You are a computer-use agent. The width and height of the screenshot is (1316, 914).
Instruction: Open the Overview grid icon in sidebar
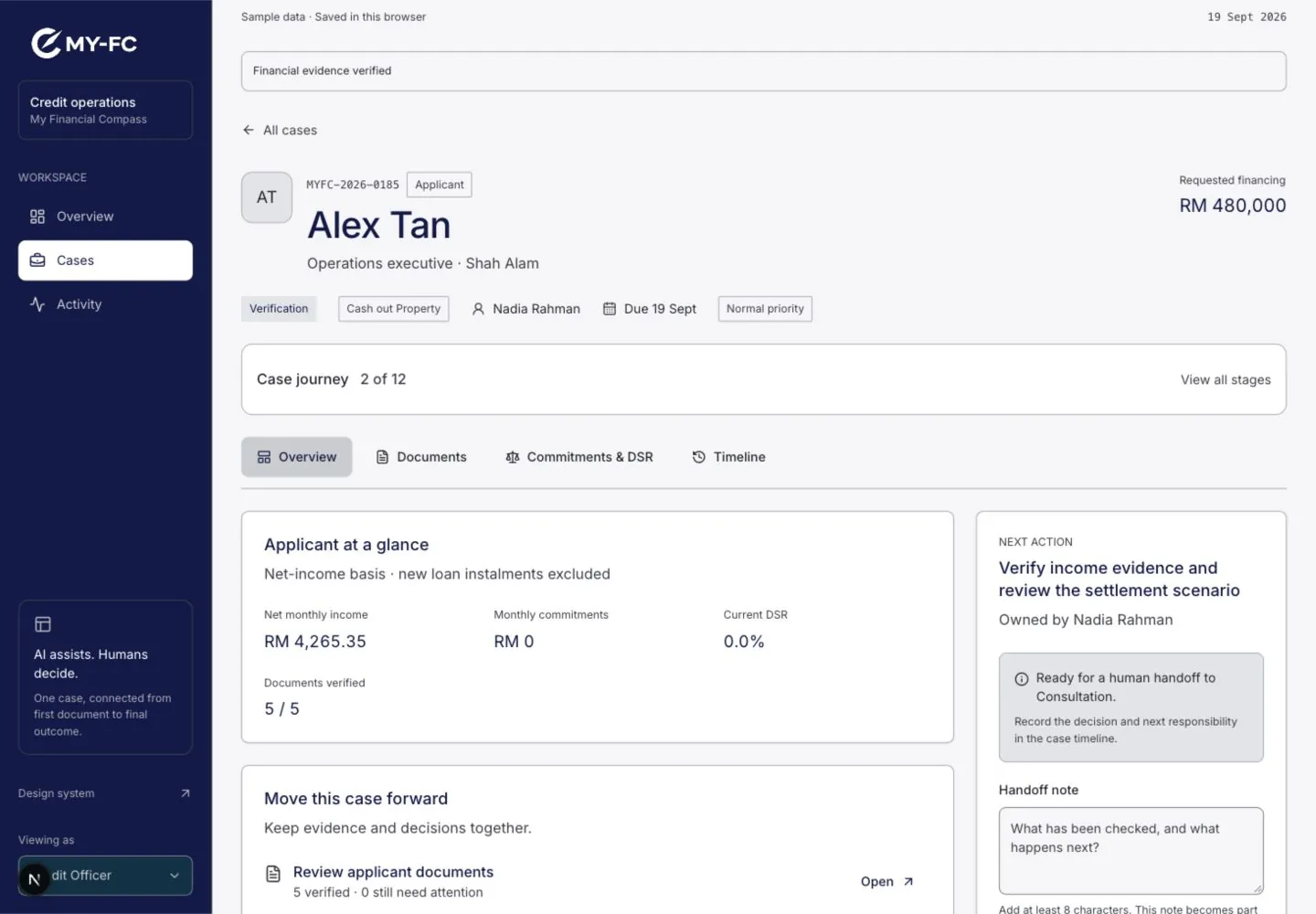click(x=37, y=217)
